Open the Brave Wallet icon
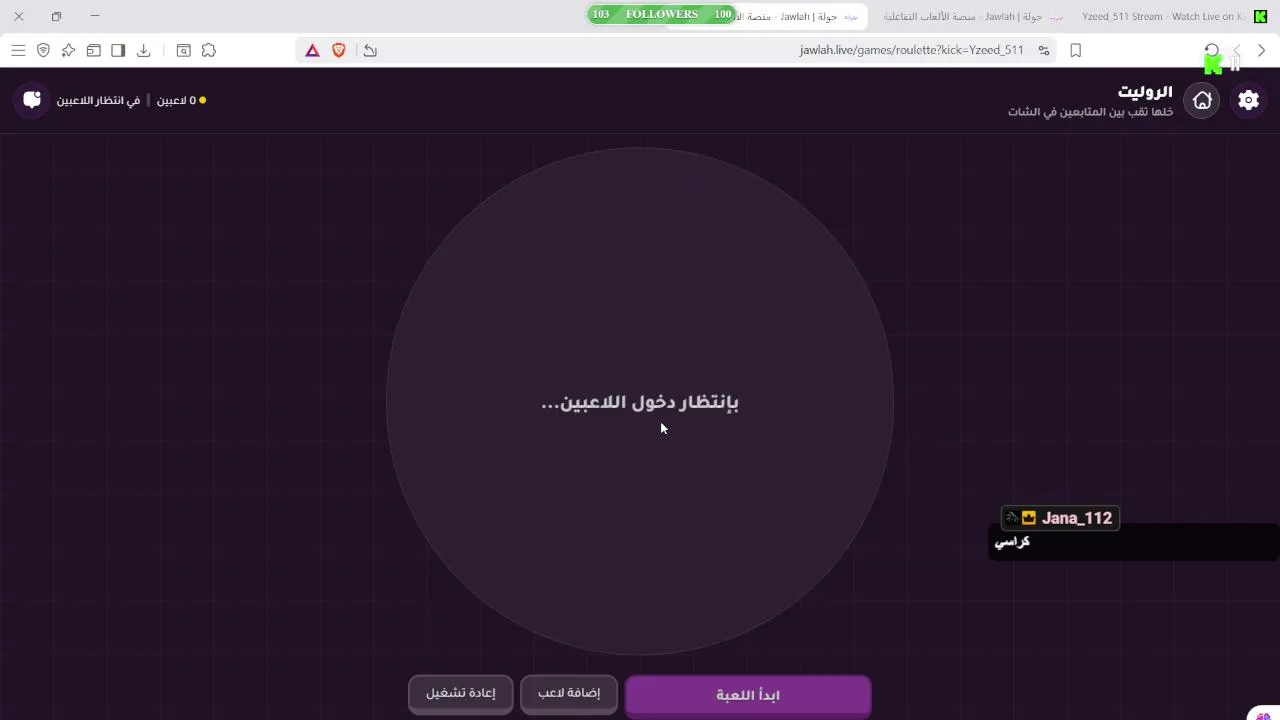Screen dimensions: 1280x720 [x=93, y=50]
